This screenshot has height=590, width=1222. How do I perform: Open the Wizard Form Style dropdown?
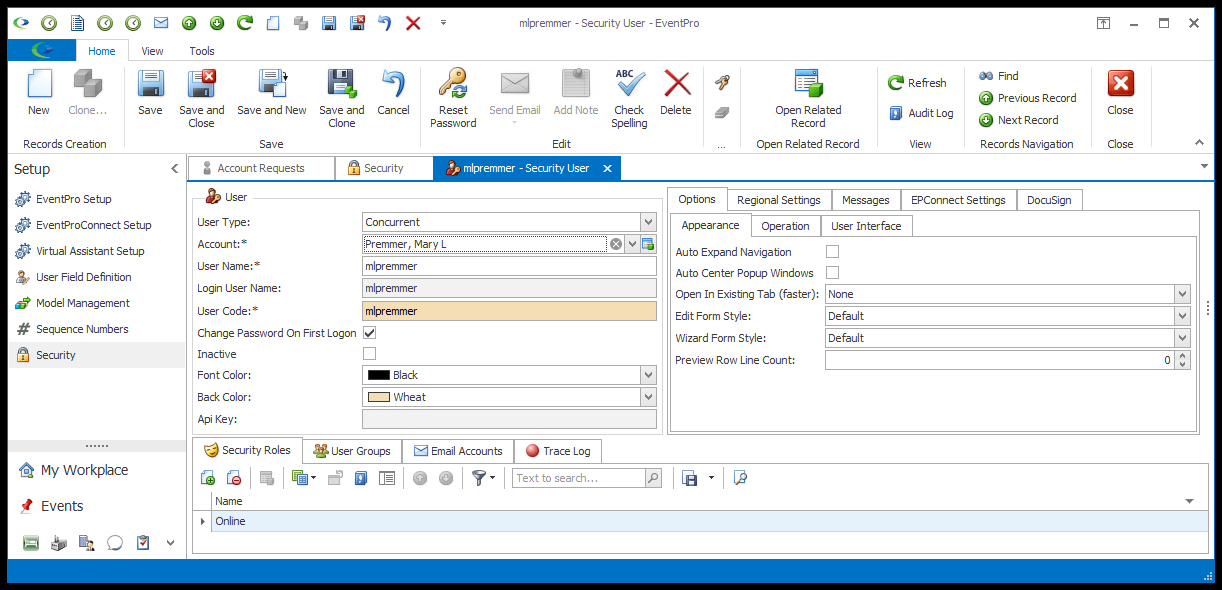[1183, 338]
